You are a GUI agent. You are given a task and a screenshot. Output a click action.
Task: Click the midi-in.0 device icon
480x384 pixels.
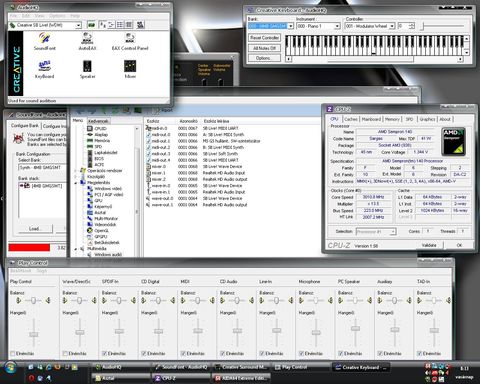[x=149, y=128]
